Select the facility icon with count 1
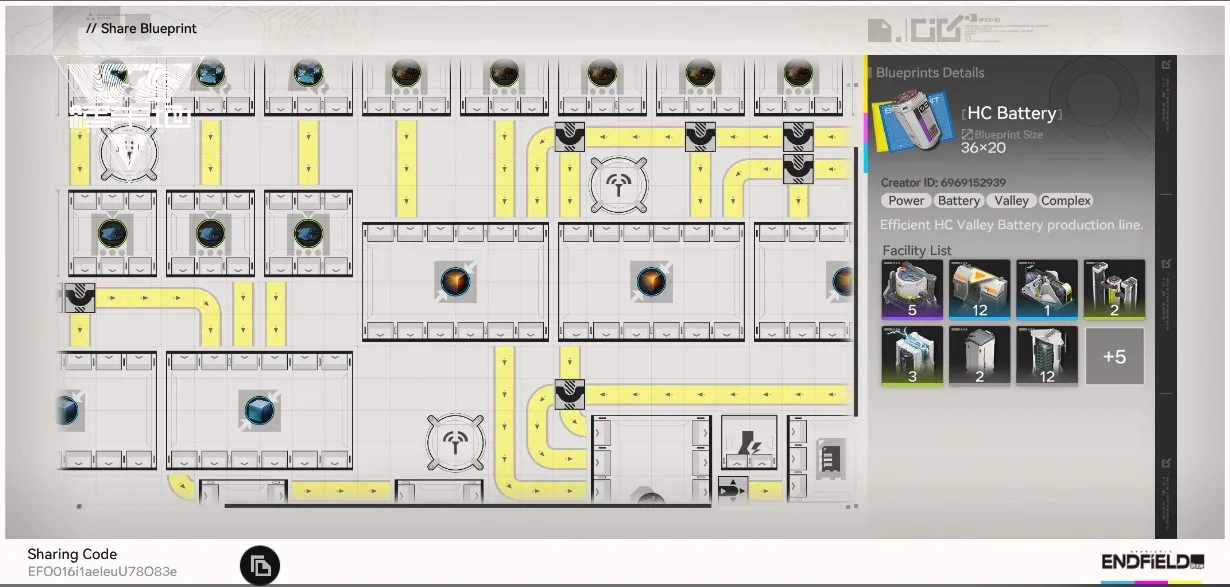The height and width of the screenshot is (587, 1230). [x=1047, y=290]
